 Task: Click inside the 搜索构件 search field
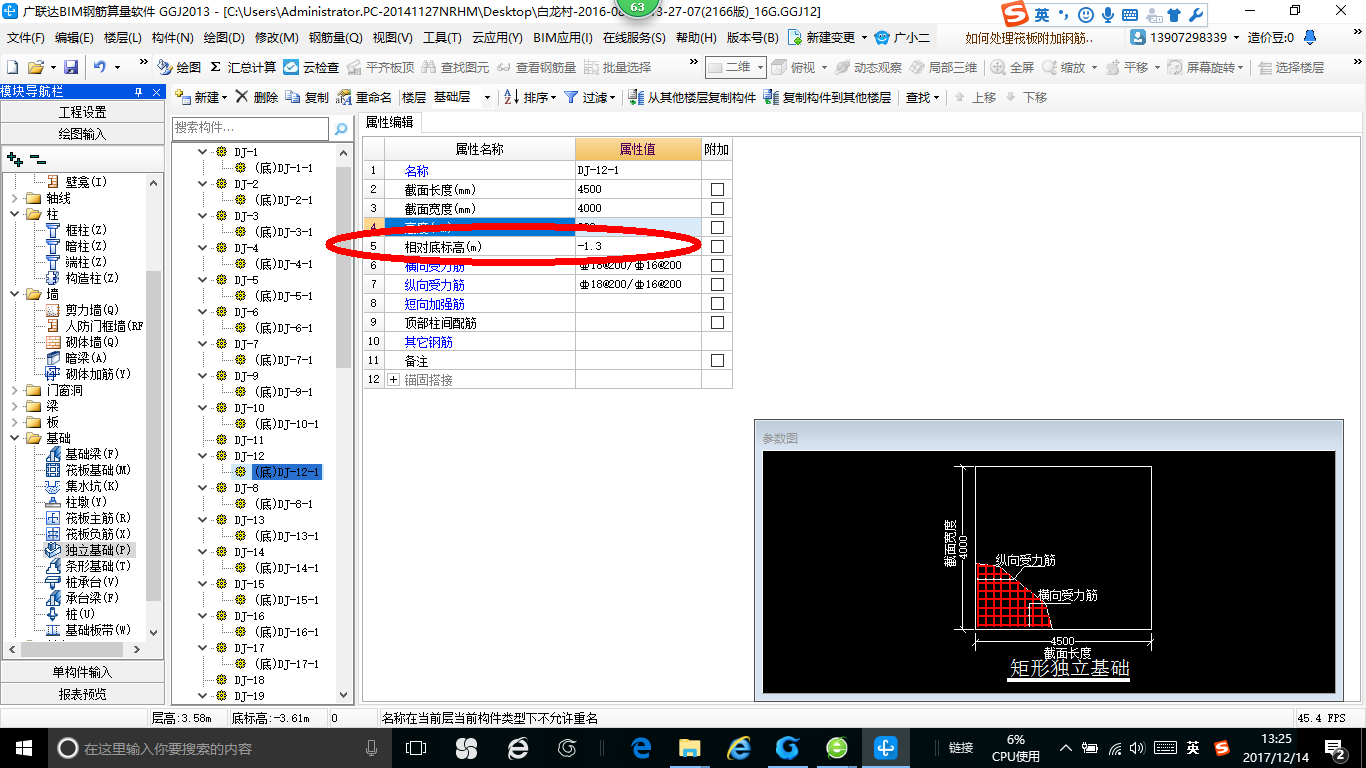click(250, 128)
